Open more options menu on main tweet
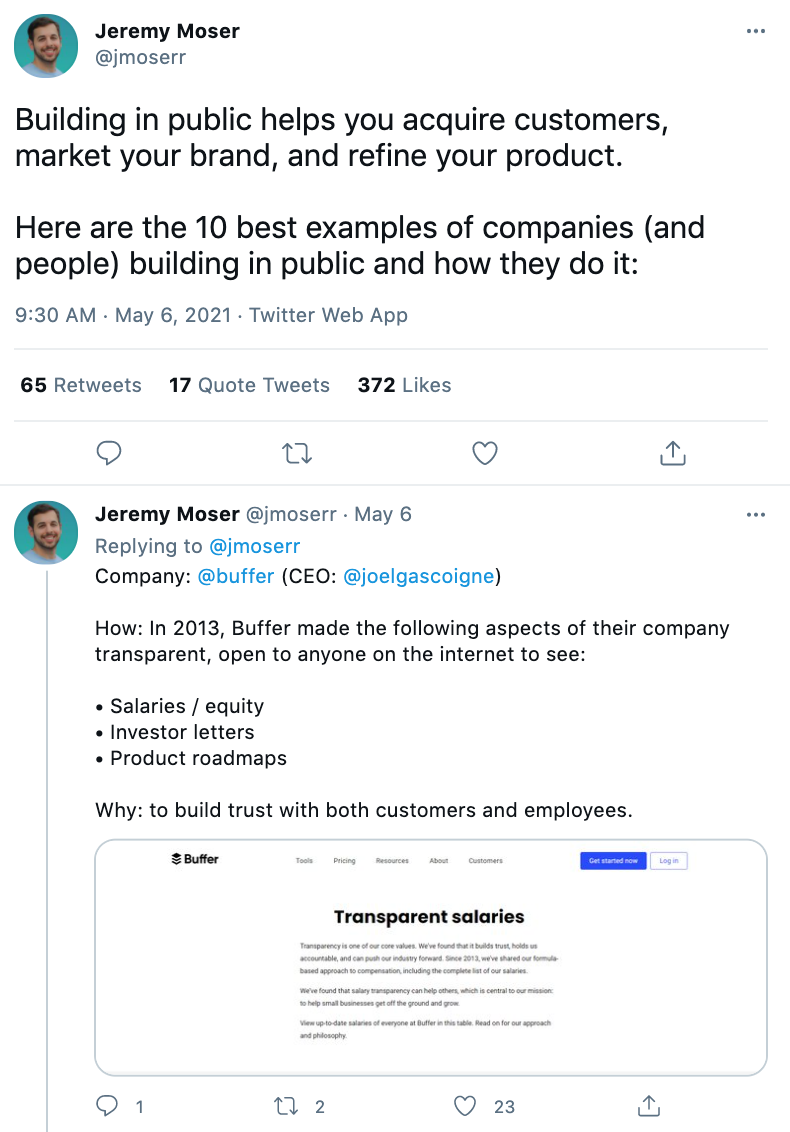The width and height of the screenshot is (790, 1132). click(755, 31)
